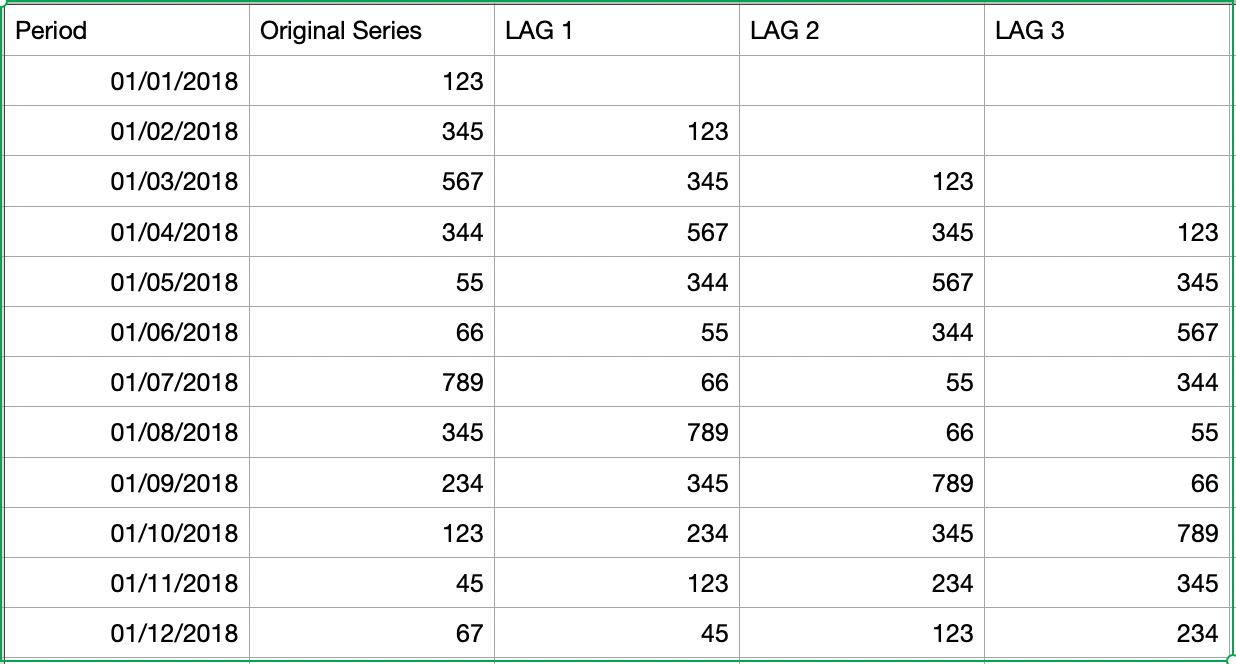Select LAG 2 value 789 in 01/09/2018 row
The width and height of the screenshot is (1236, 664).
coord(861,483)
